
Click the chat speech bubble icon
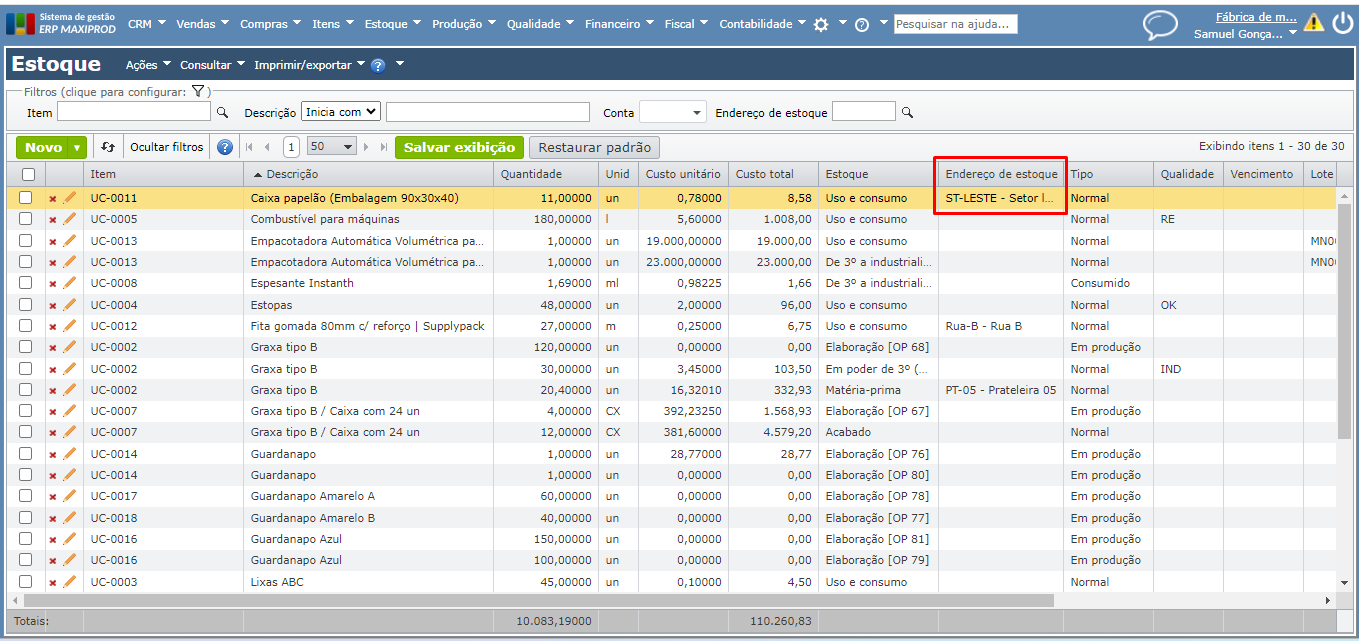click(1160, 24)
